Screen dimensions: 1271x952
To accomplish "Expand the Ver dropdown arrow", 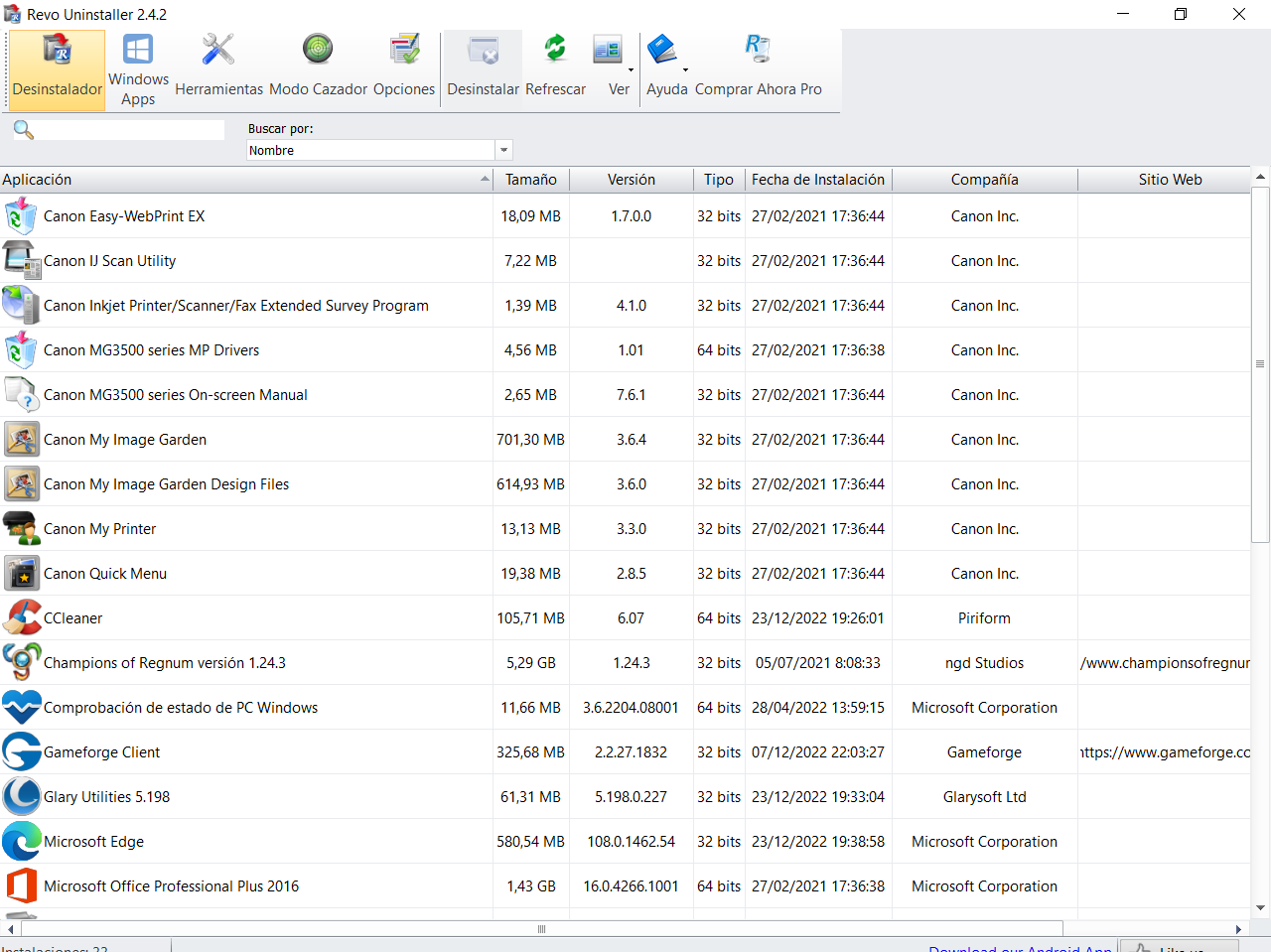I will click(632, 70).
